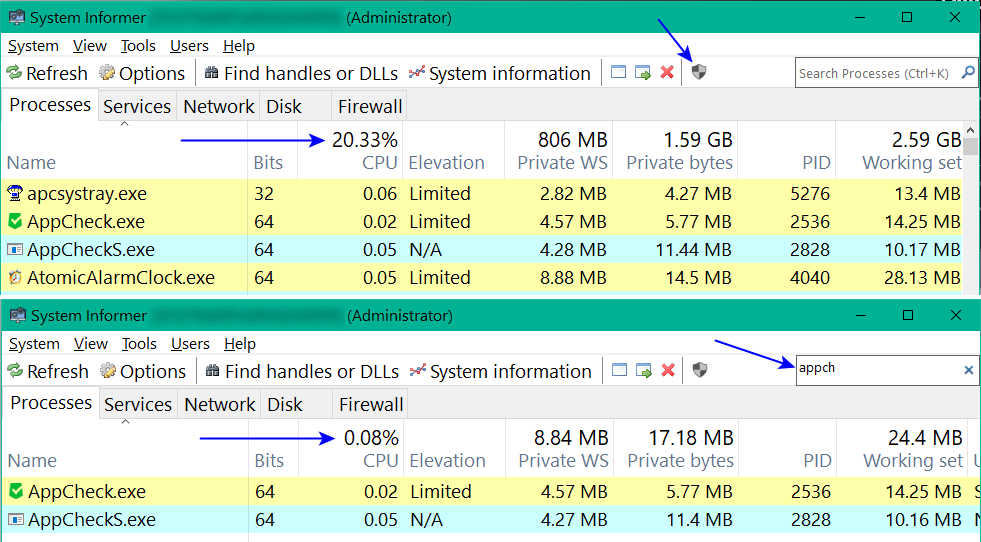The height and width of the screenshot is (542, 981).
Task: Switch to the Network tab in the top window
Action: (219, 106)
